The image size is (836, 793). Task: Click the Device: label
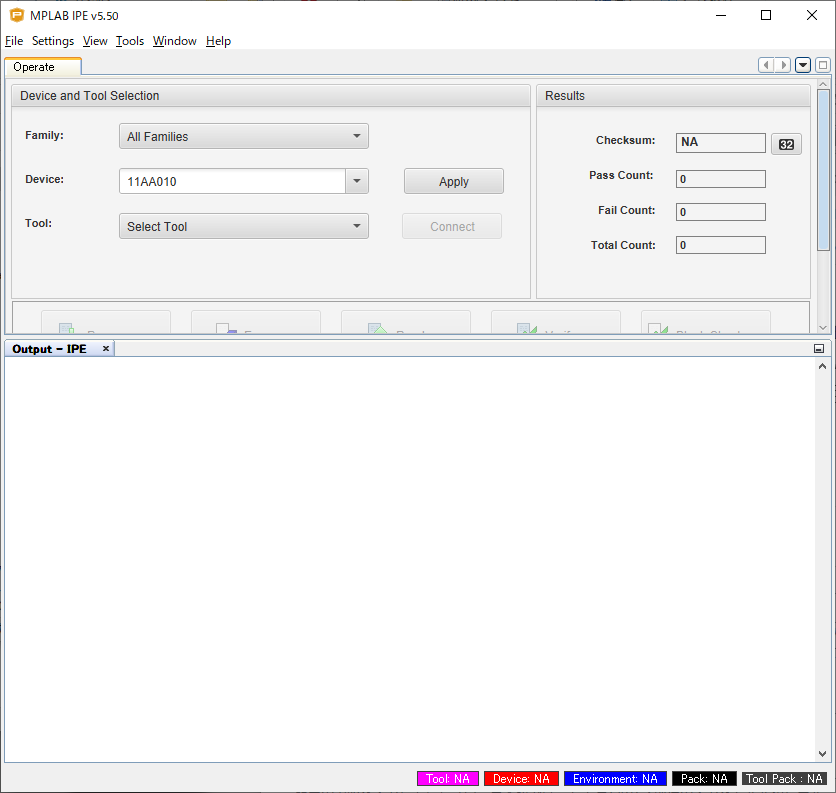pos(44,180)
